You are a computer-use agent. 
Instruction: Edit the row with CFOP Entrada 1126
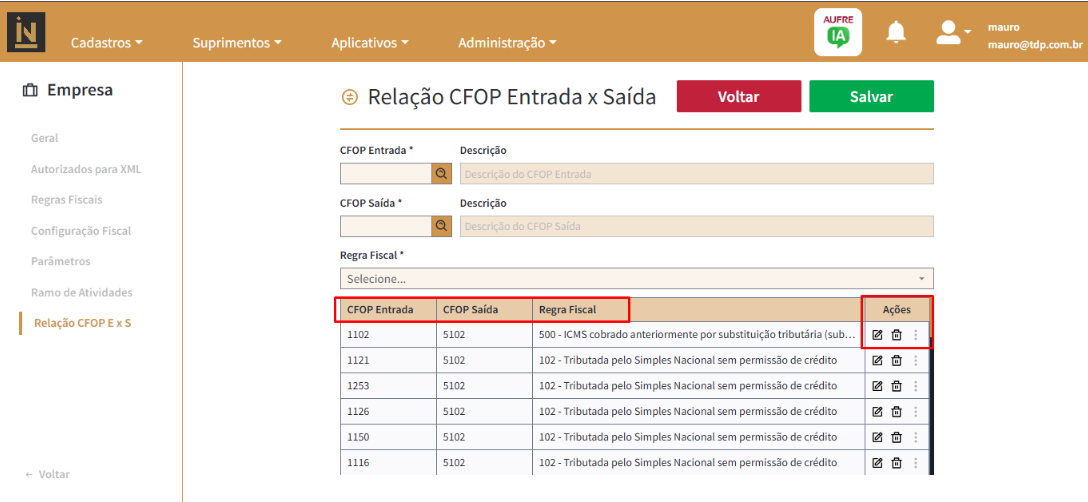point(877,411)
